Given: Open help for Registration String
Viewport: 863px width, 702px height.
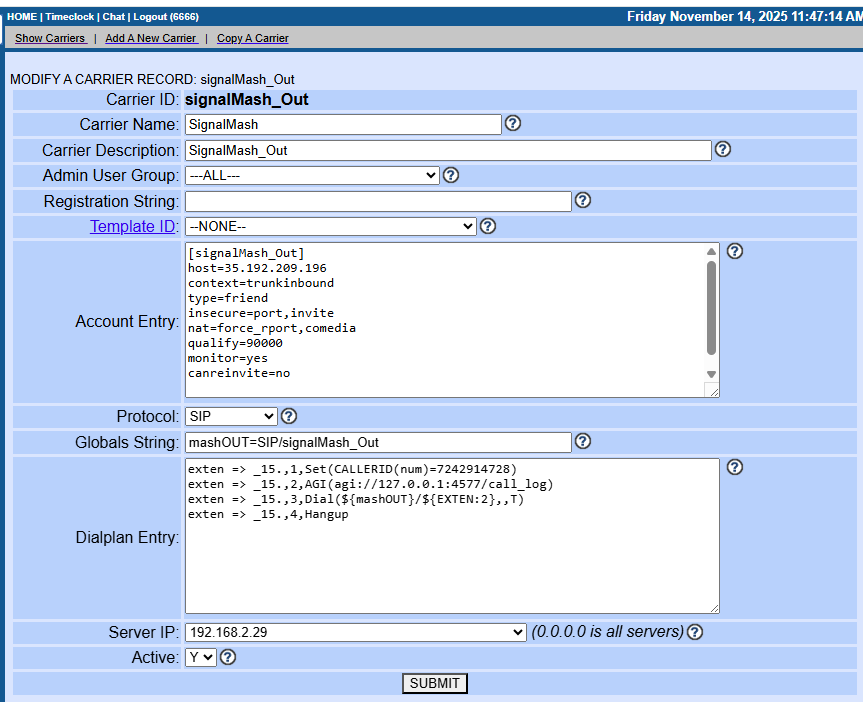Looking at the screenshot, I should pos(583,200).
